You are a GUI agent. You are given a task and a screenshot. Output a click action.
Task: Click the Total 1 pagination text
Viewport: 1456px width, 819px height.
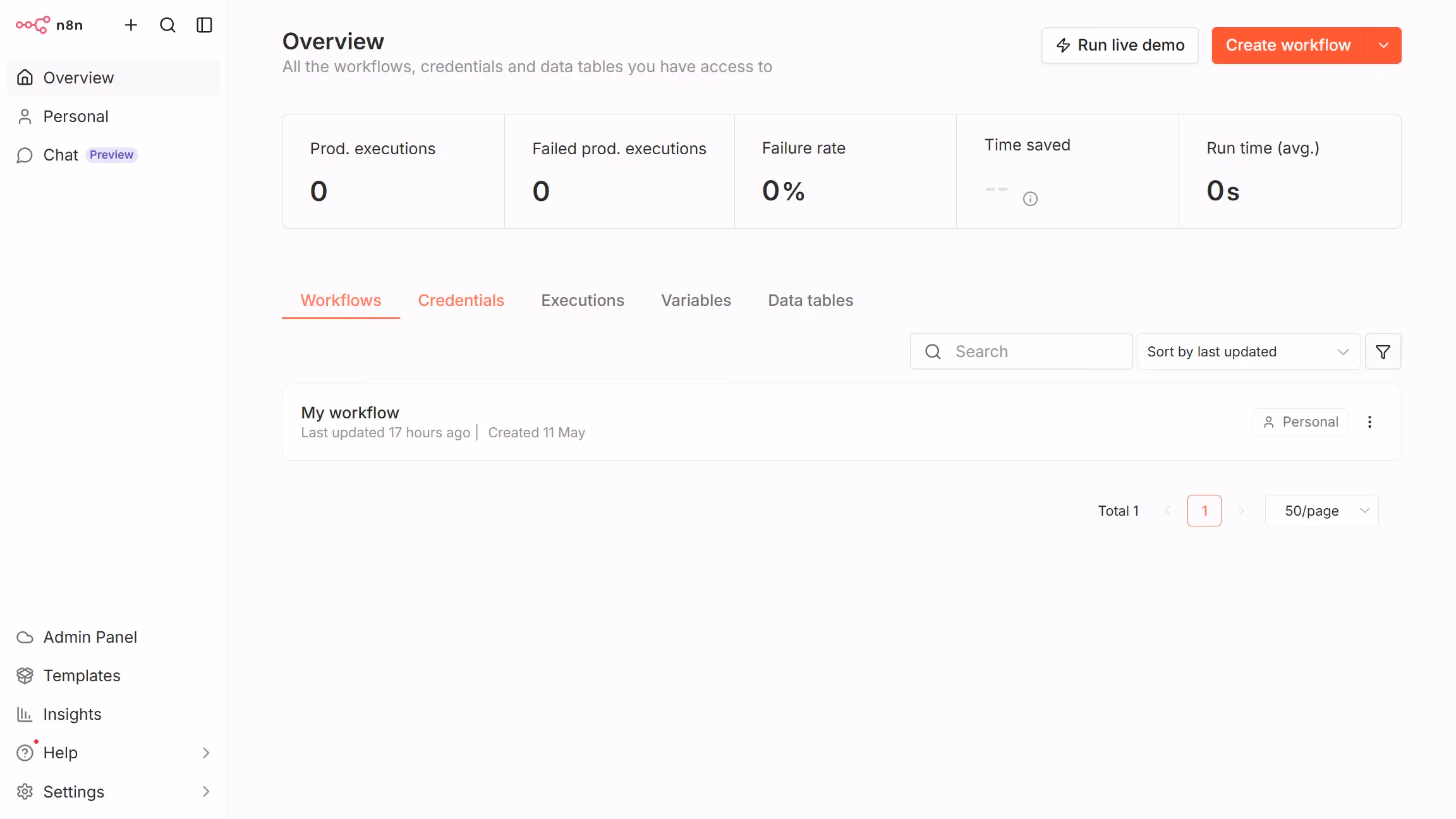(x=1119, y=511)
